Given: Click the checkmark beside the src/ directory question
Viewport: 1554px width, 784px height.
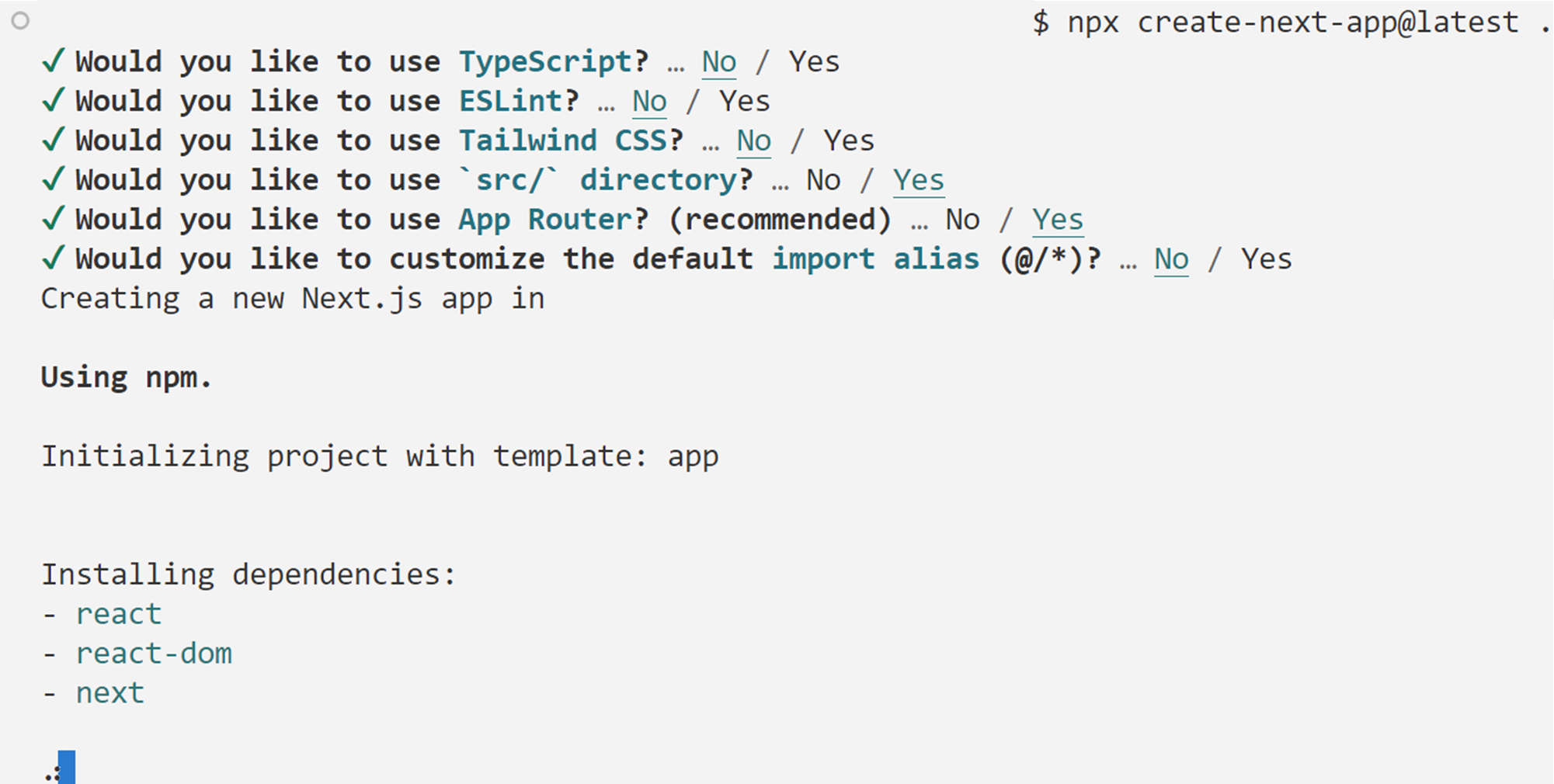Looking at the screenshot, I should click(53, 179).
